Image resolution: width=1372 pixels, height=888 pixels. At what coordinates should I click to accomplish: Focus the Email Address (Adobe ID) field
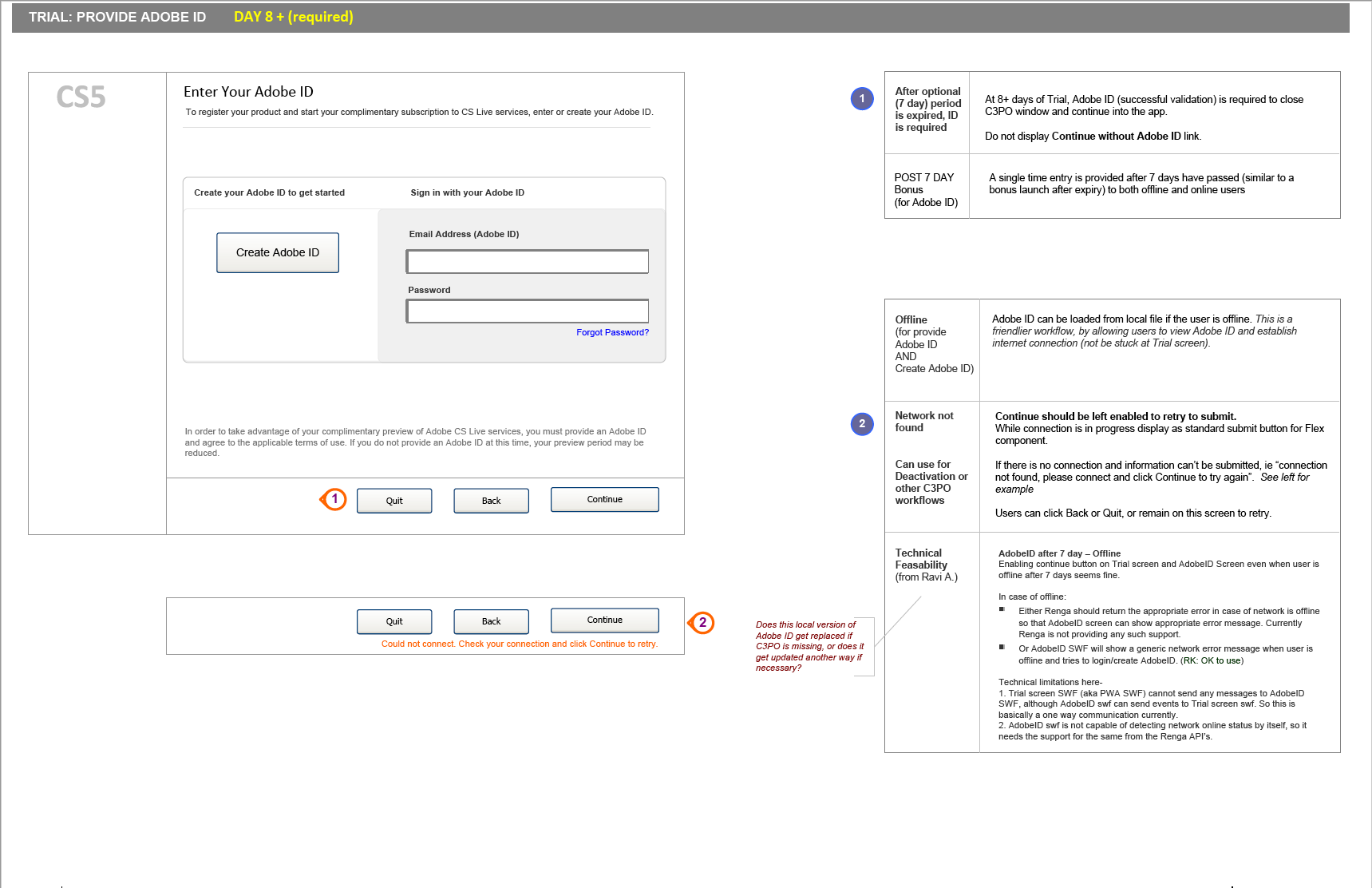(x=528, y=261)
